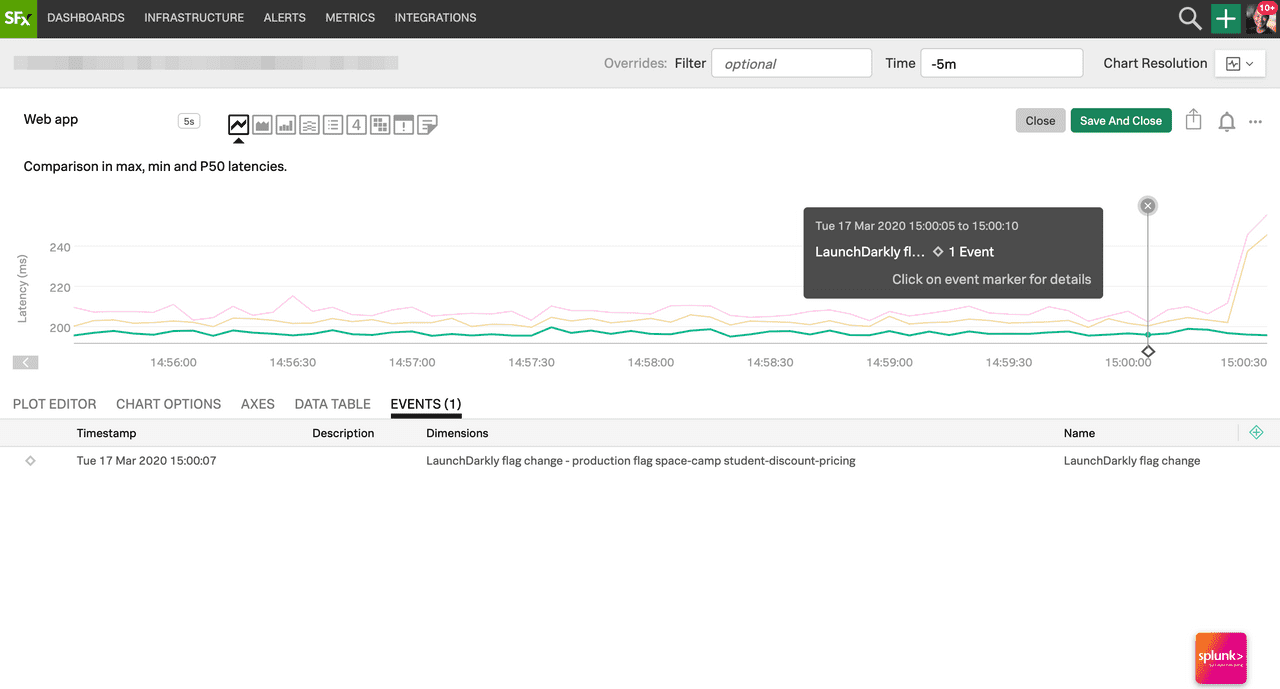Image resolution: width=1280 pixels, height=689 pixels.
Task: Open the Chart Resolution dropdown
Action: click(x=1239, y=62)
